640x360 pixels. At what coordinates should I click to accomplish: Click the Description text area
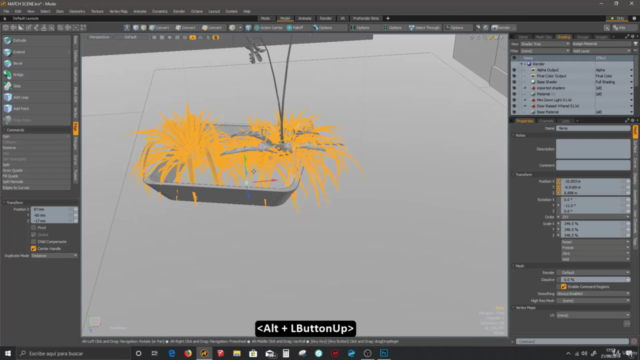pos(593,149)
